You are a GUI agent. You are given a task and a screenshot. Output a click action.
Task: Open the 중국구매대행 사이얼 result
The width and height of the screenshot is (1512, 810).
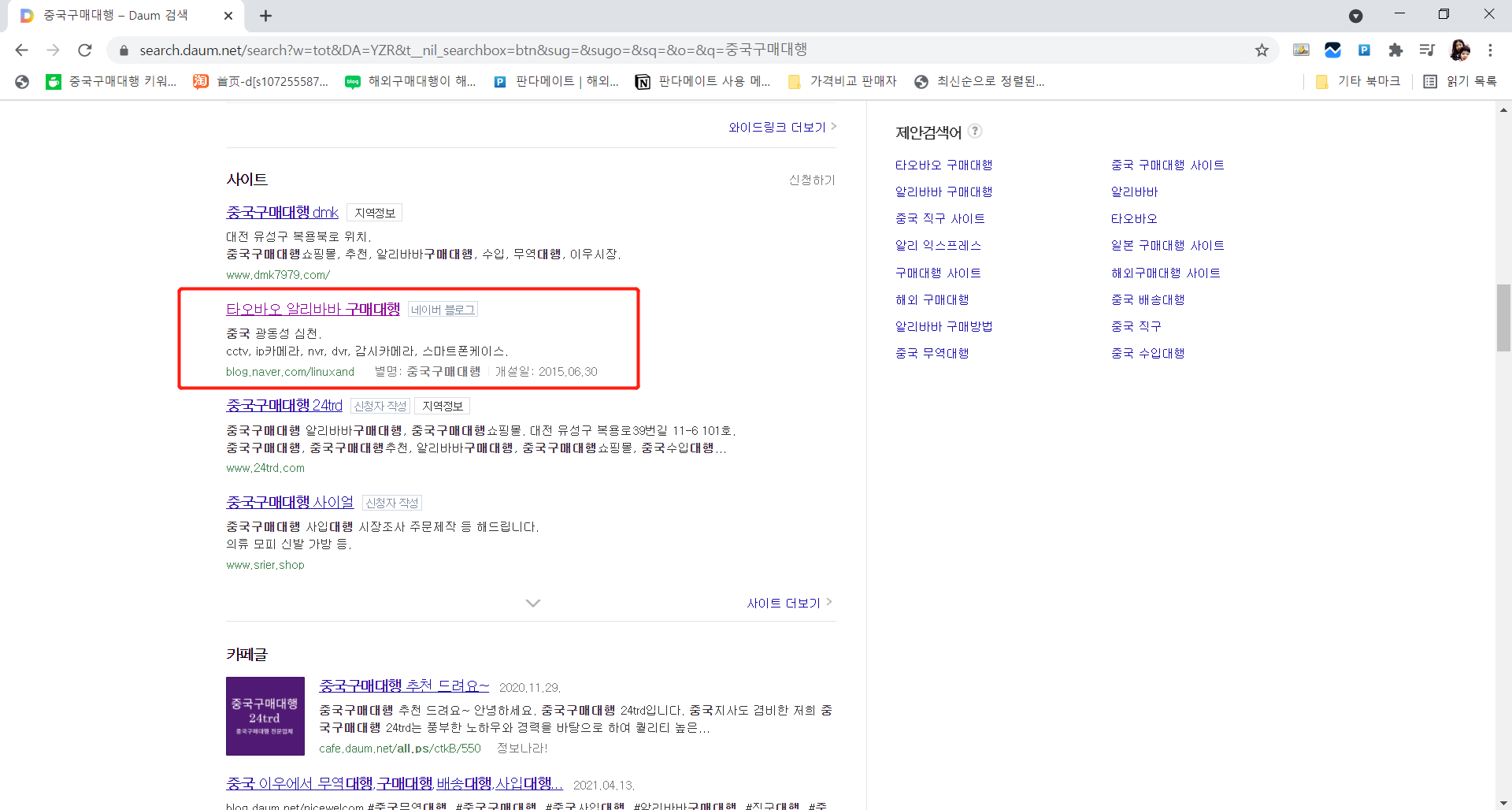point(290,502)
